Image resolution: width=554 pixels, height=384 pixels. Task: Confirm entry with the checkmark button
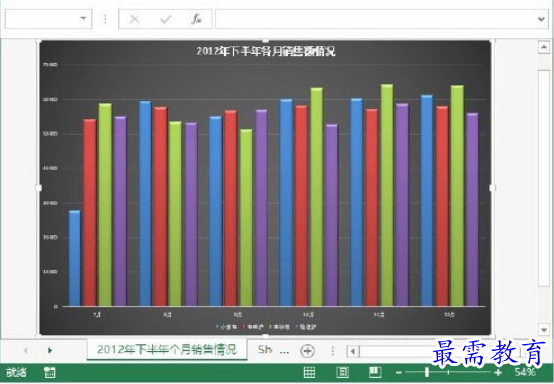pyautogui.click(x=166, y=19)
